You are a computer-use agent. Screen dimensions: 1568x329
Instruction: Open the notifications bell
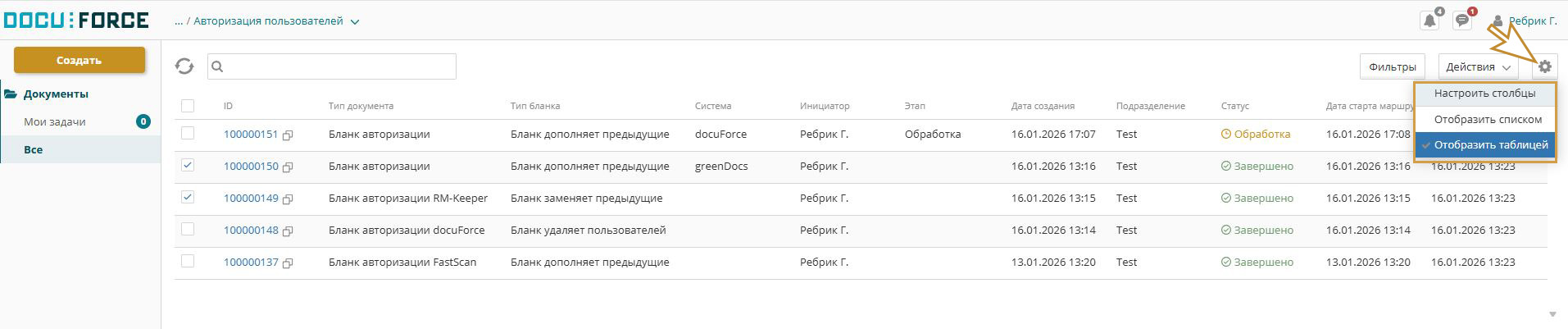pos(1429,21)
